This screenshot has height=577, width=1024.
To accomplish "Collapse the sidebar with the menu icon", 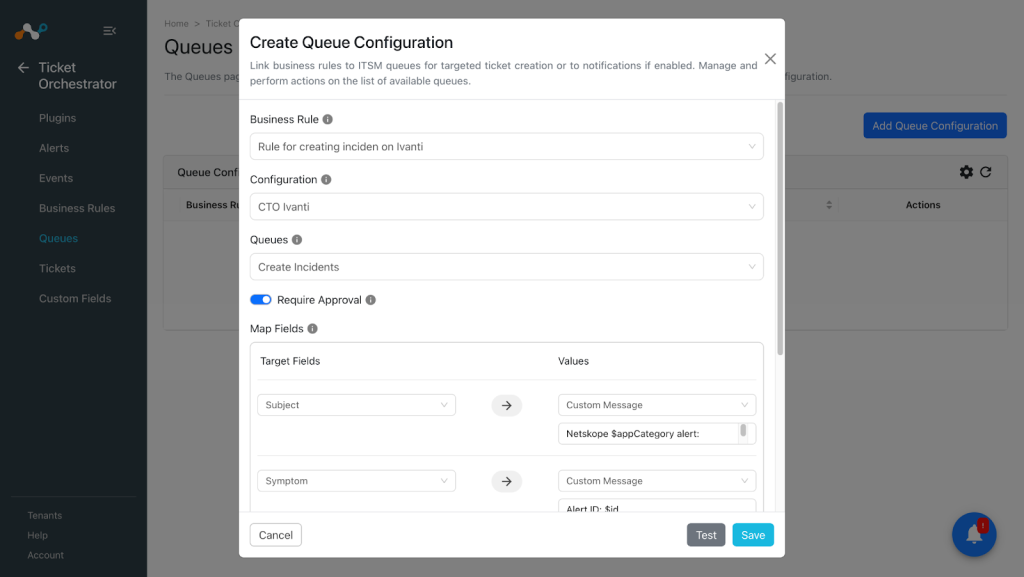I will point(110,31).
